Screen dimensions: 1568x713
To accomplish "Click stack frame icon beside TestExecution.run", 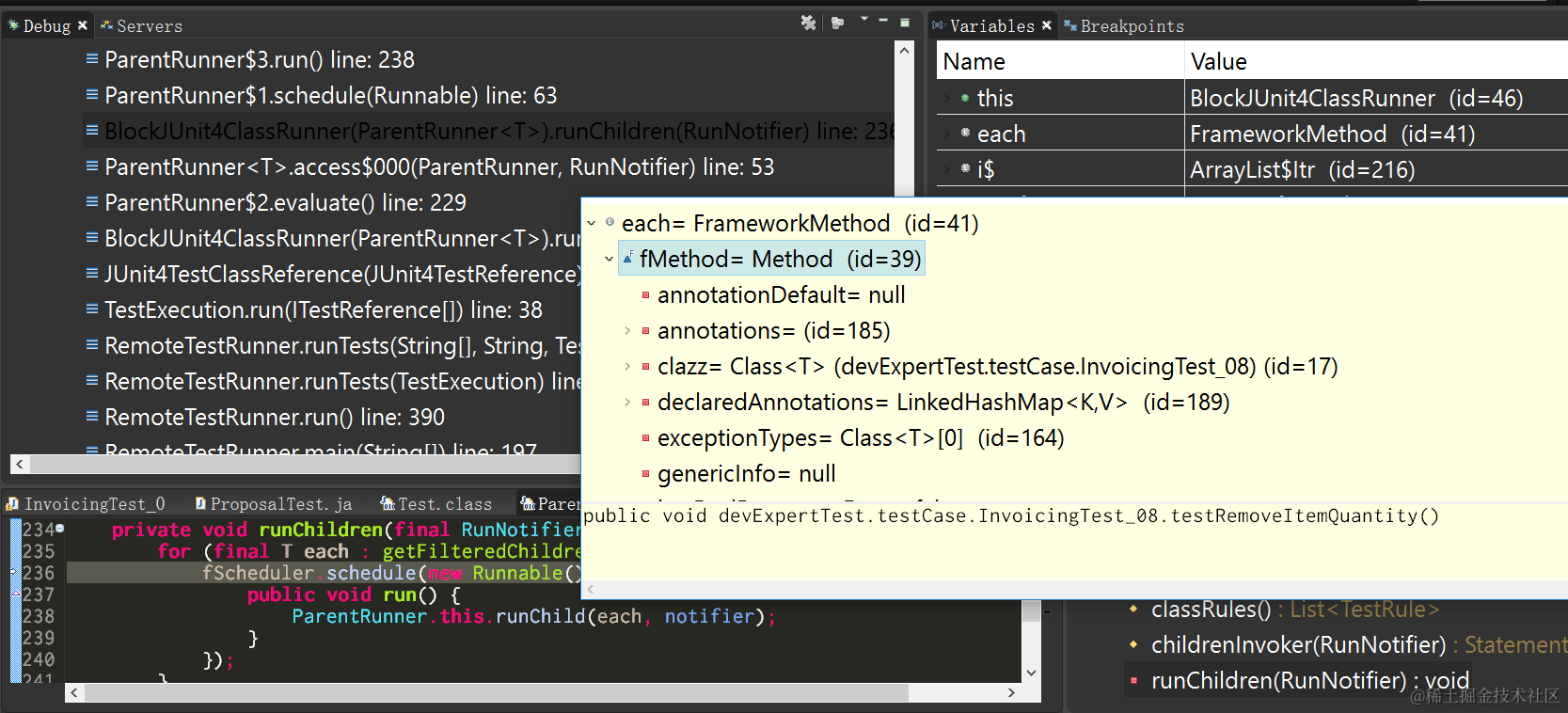I will 92,309.
